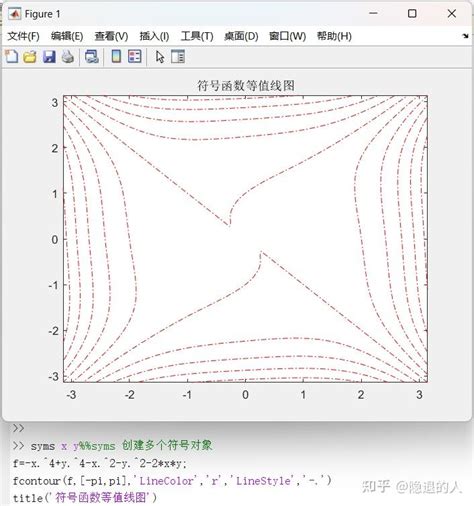The height and width of the screenshot is (506, 474).
Task: Select the x-axis tick label -2
Action: 129,395
